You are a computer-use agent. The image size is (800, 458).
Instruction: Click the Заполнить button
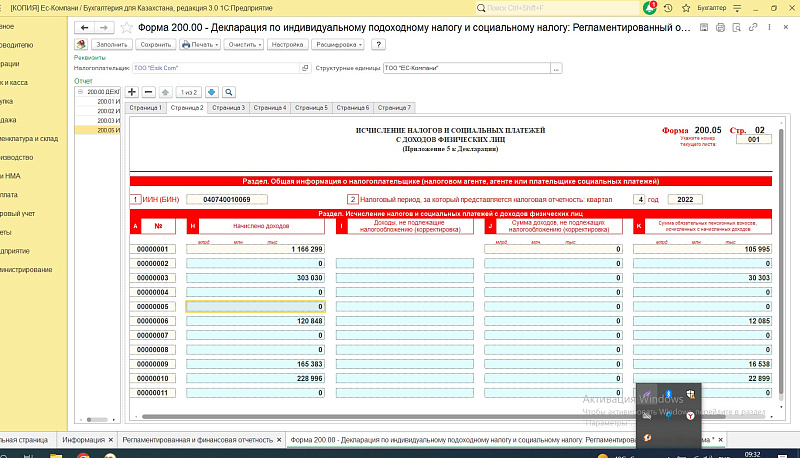click(x=112, y=45)
